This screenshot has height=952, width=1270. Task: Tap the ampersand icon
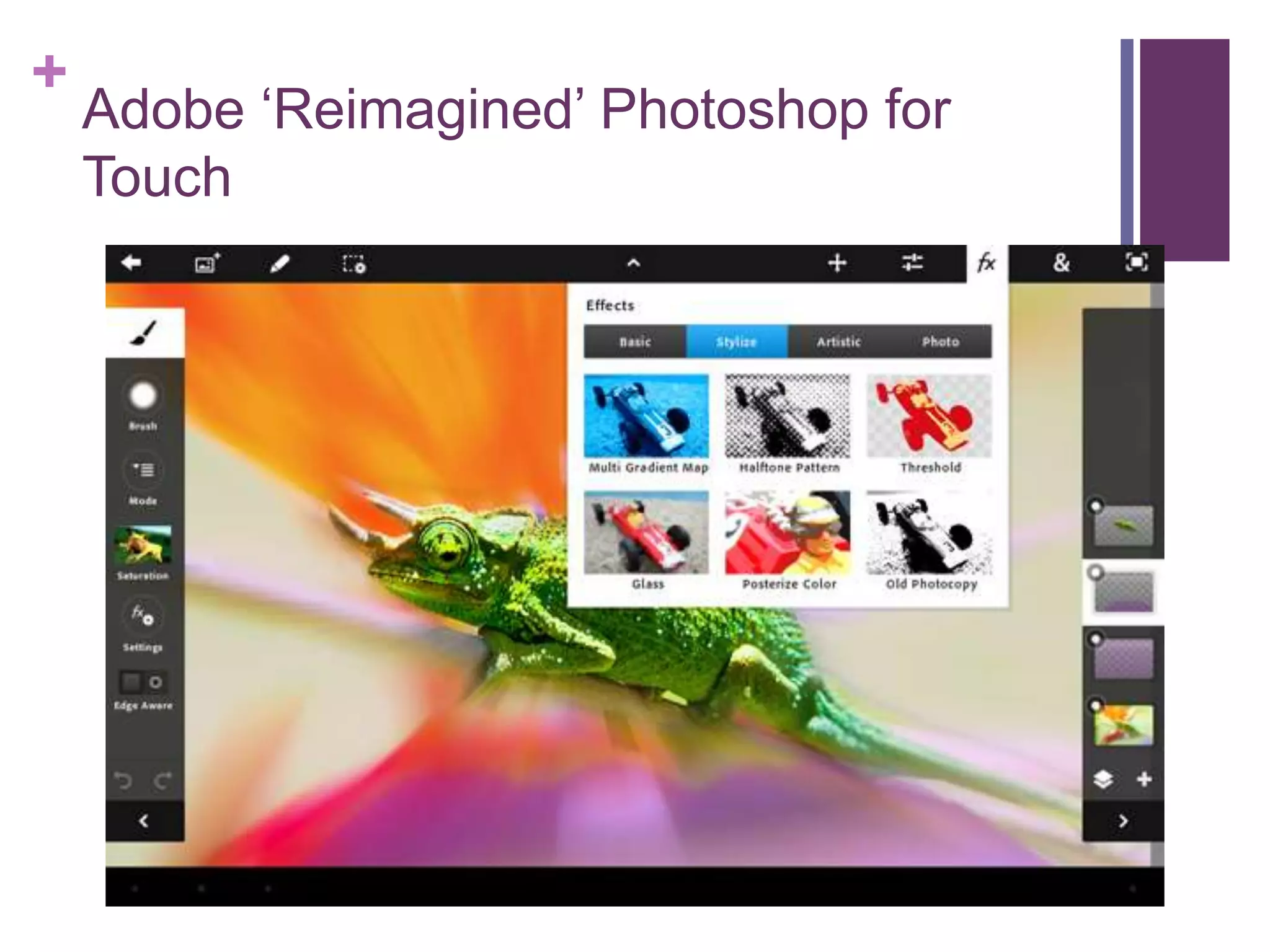pos(1061,263)
